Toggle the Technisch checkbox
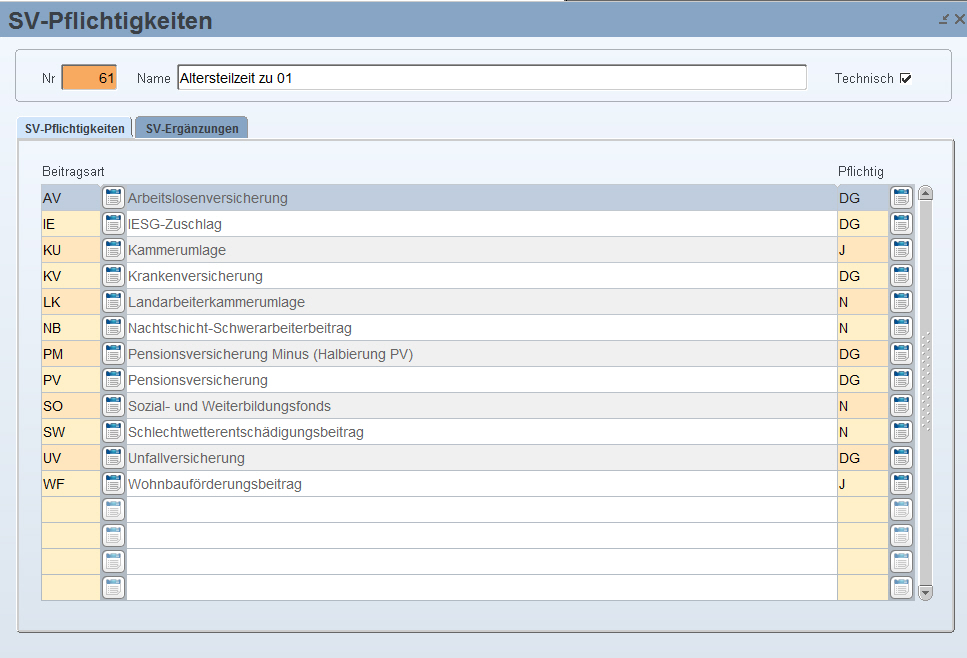The image size is (967, 658). (905, 78)
